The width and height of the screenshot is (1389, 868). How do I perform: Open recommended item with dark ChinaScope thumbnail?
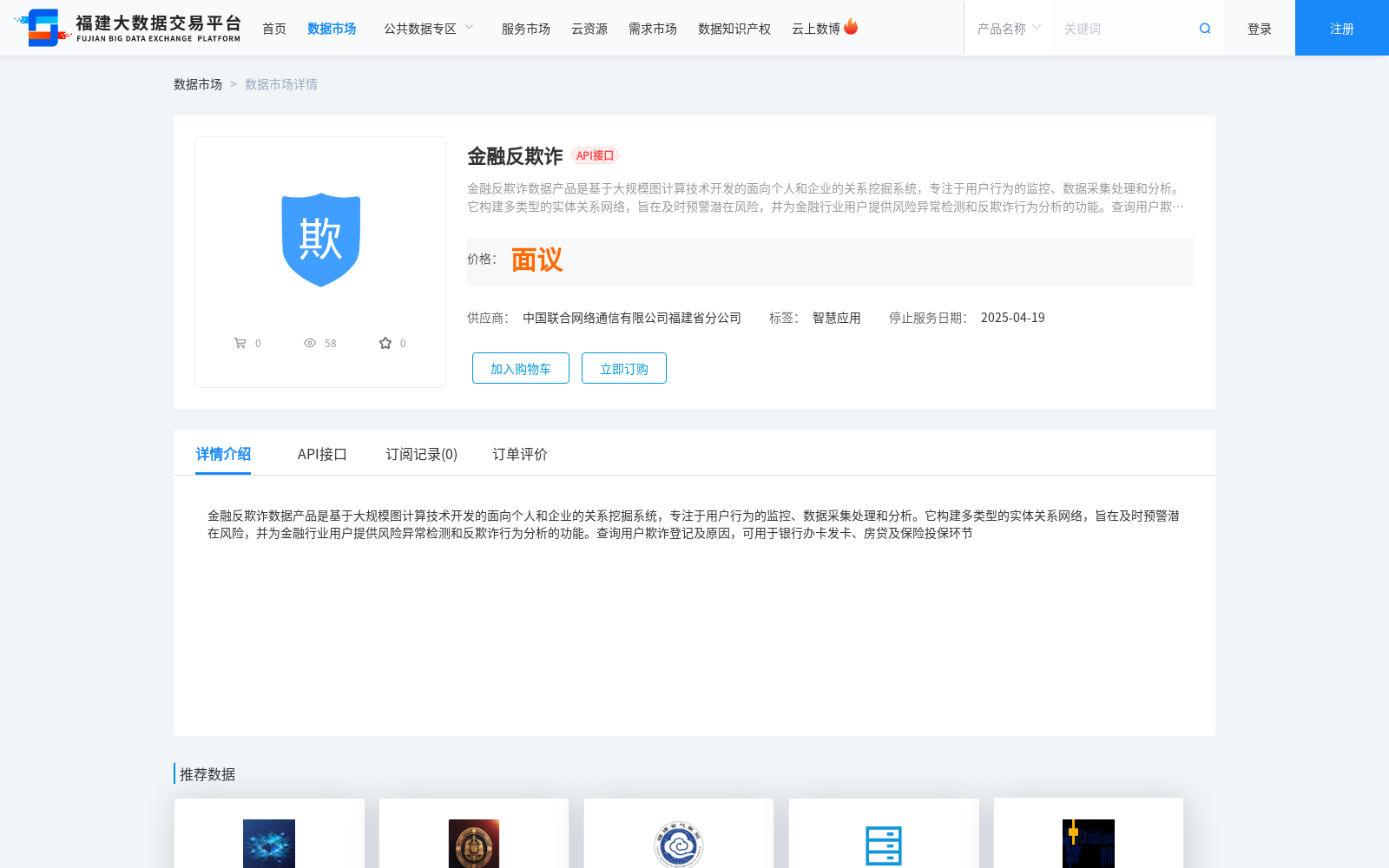coord(1089,843)
